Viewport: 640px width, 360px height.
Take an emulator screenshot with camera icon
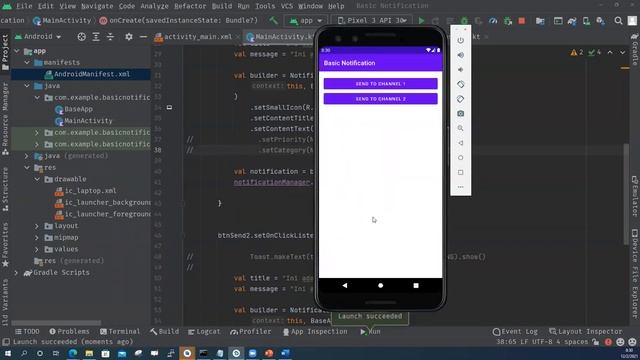click(460, 114)
